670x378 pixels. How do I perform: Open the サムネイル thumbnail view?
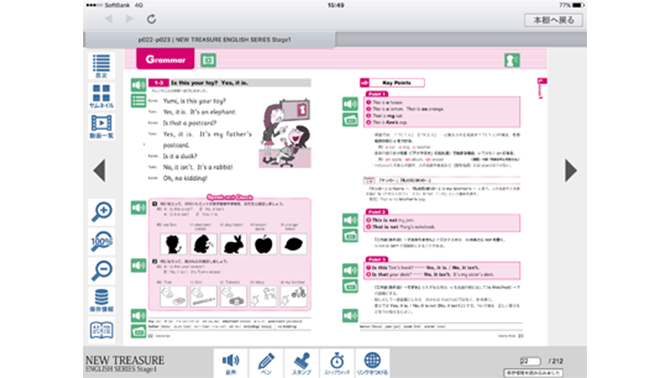[101, 96]
